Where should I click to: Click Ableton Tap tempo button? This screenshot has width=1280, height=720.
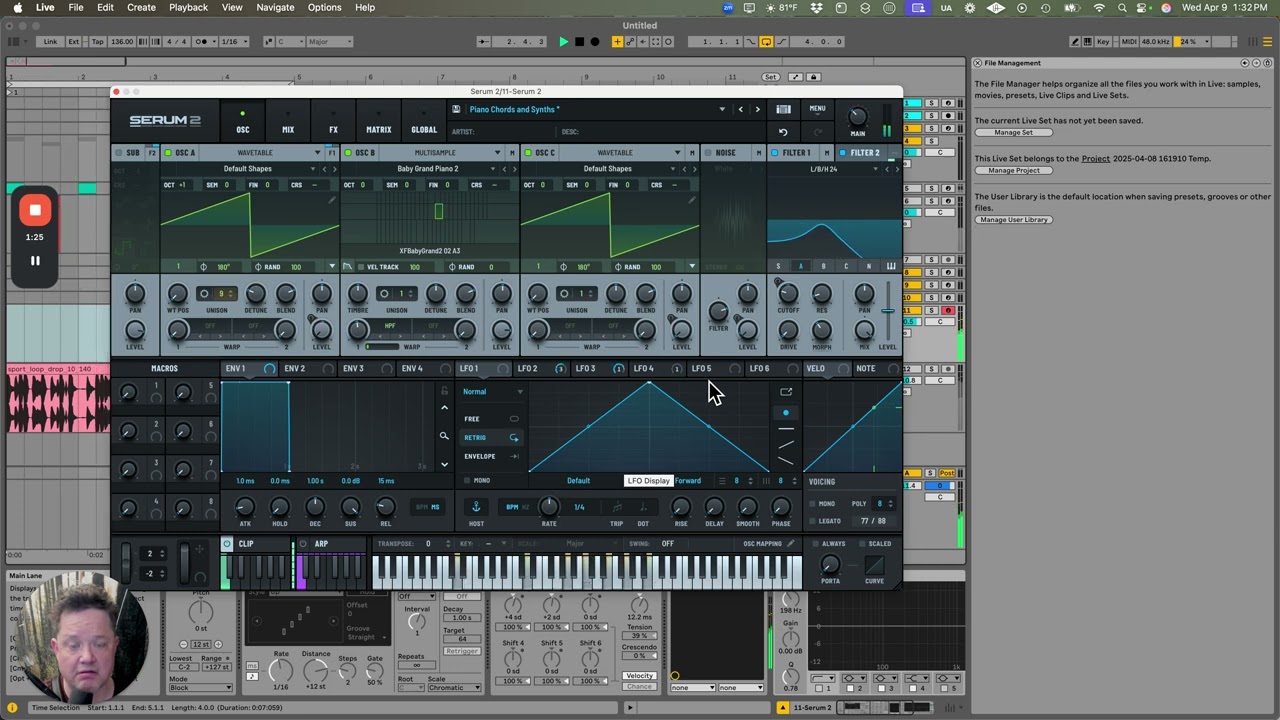pyautogui.click(x=97, y=42)
